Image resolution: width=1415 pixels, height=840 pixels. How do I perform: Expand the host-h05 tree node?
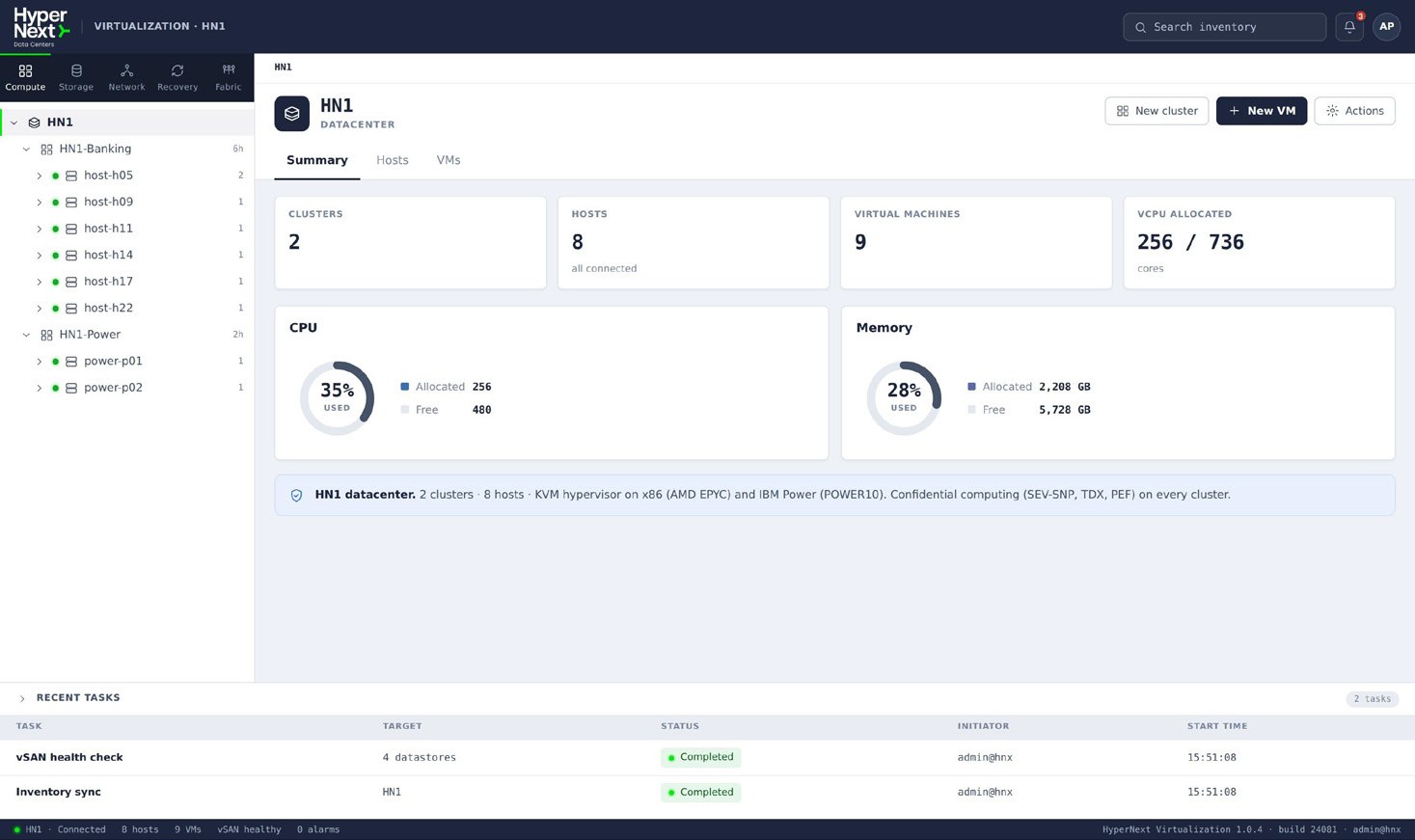(40, 176)
